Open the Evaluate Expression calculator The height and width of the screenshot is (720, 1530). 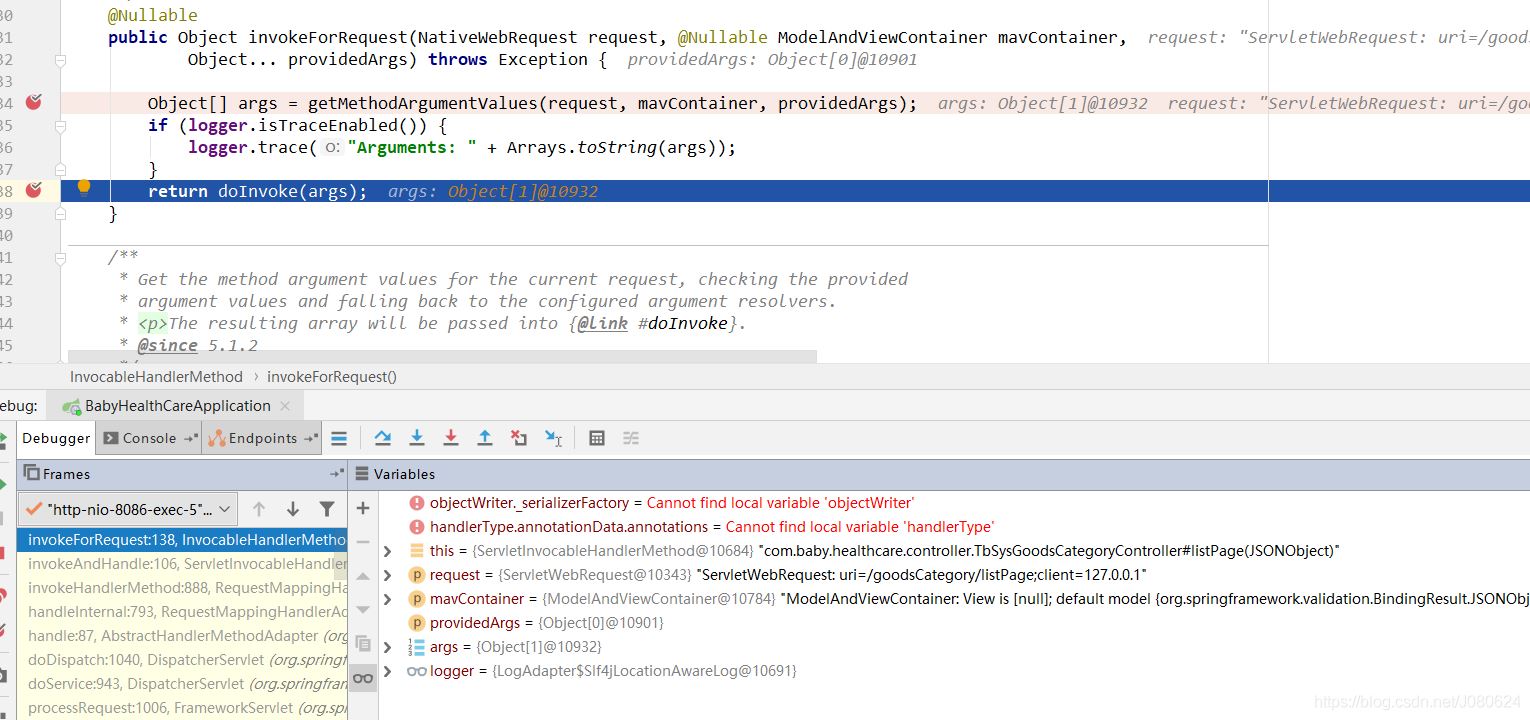coord(597,438)
